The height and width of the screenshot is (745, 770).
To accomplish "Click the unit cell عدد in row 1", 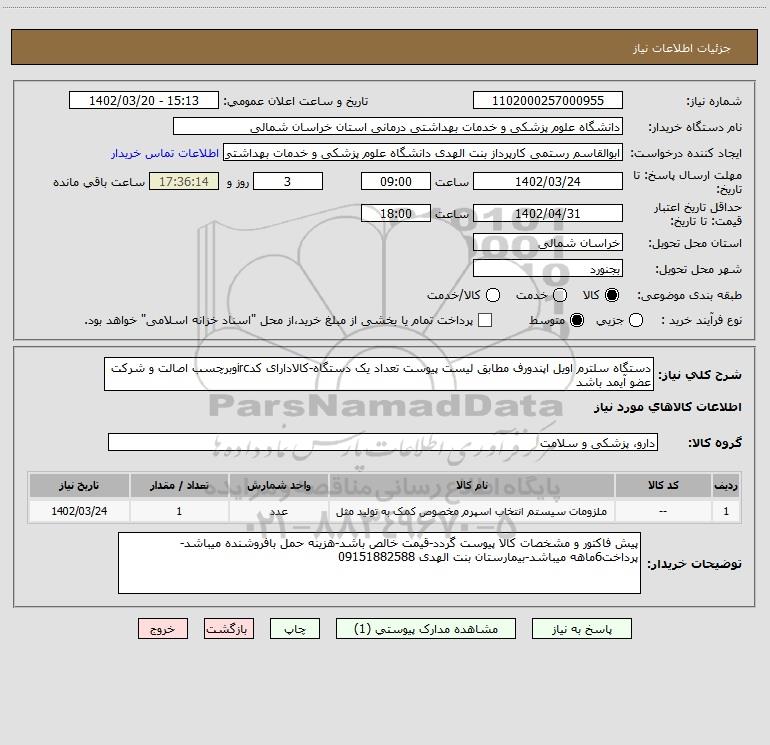I will pos(278,512).
